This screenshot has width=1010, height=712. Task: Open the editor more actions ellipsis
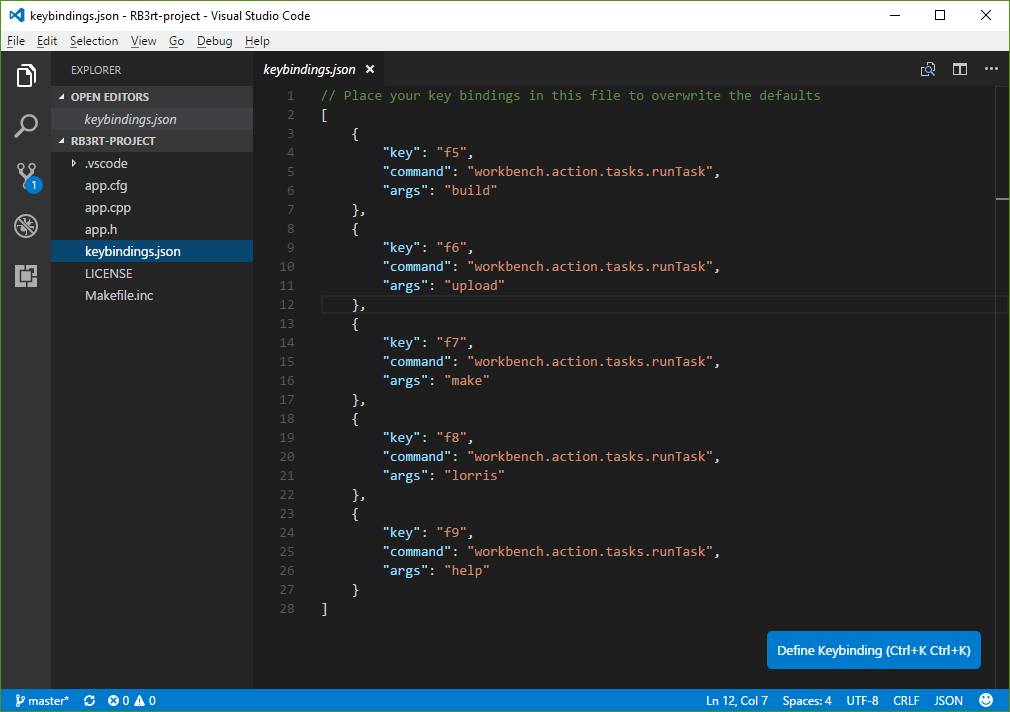tap(991, 69)
